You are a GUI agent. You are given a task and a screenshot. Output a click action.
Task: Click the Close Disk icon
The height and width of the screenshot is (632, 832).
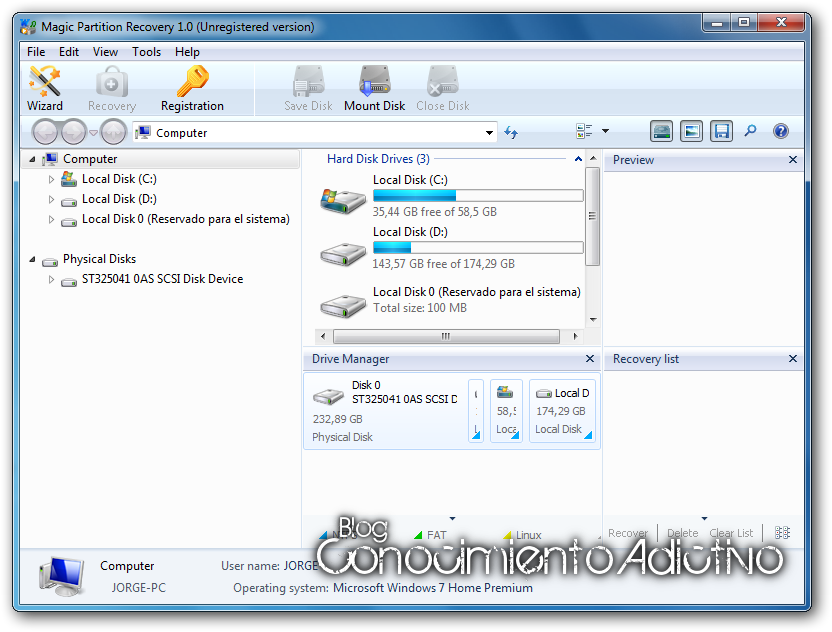coord(443,89)
